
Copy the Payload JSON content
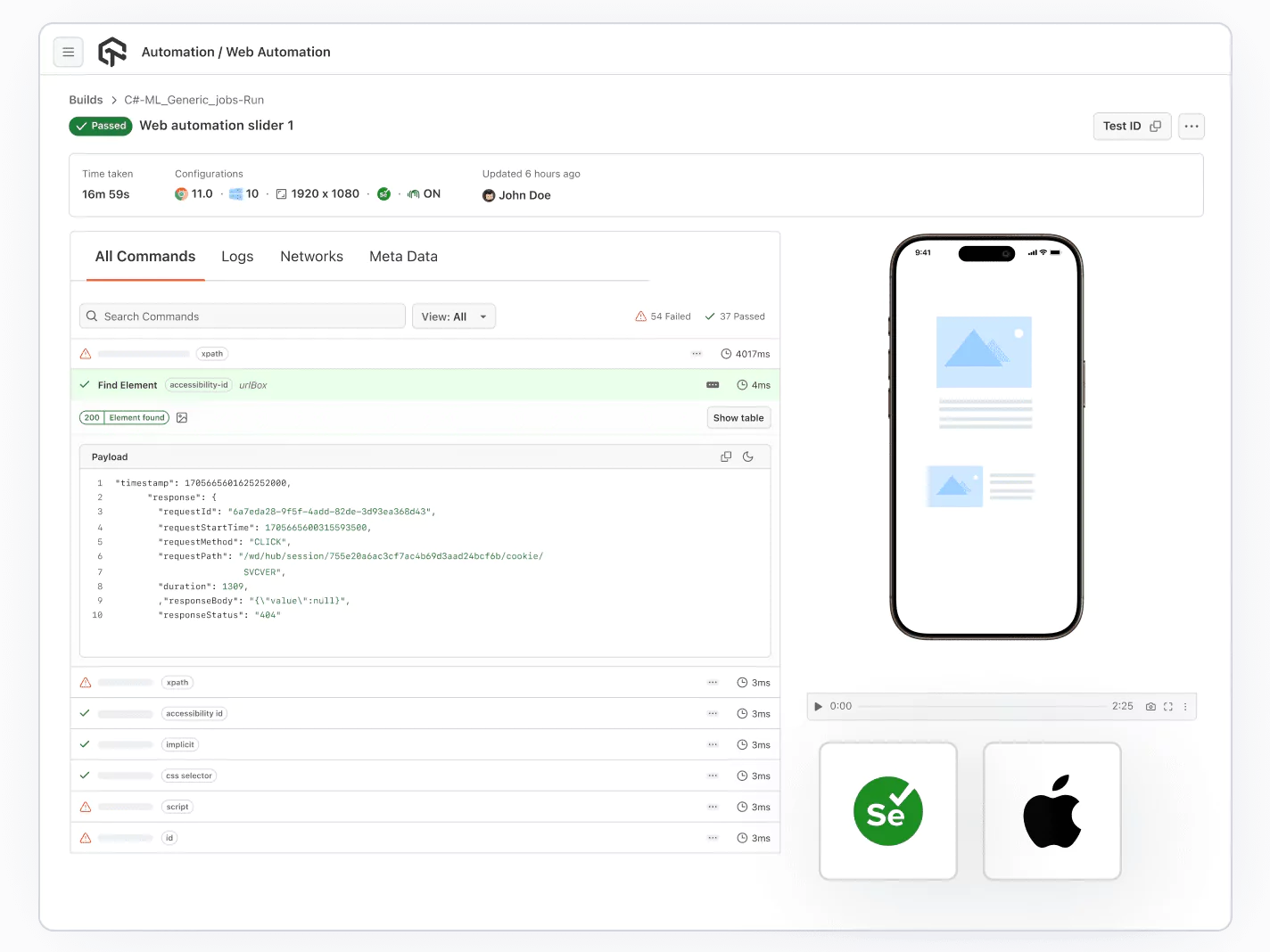725,456
